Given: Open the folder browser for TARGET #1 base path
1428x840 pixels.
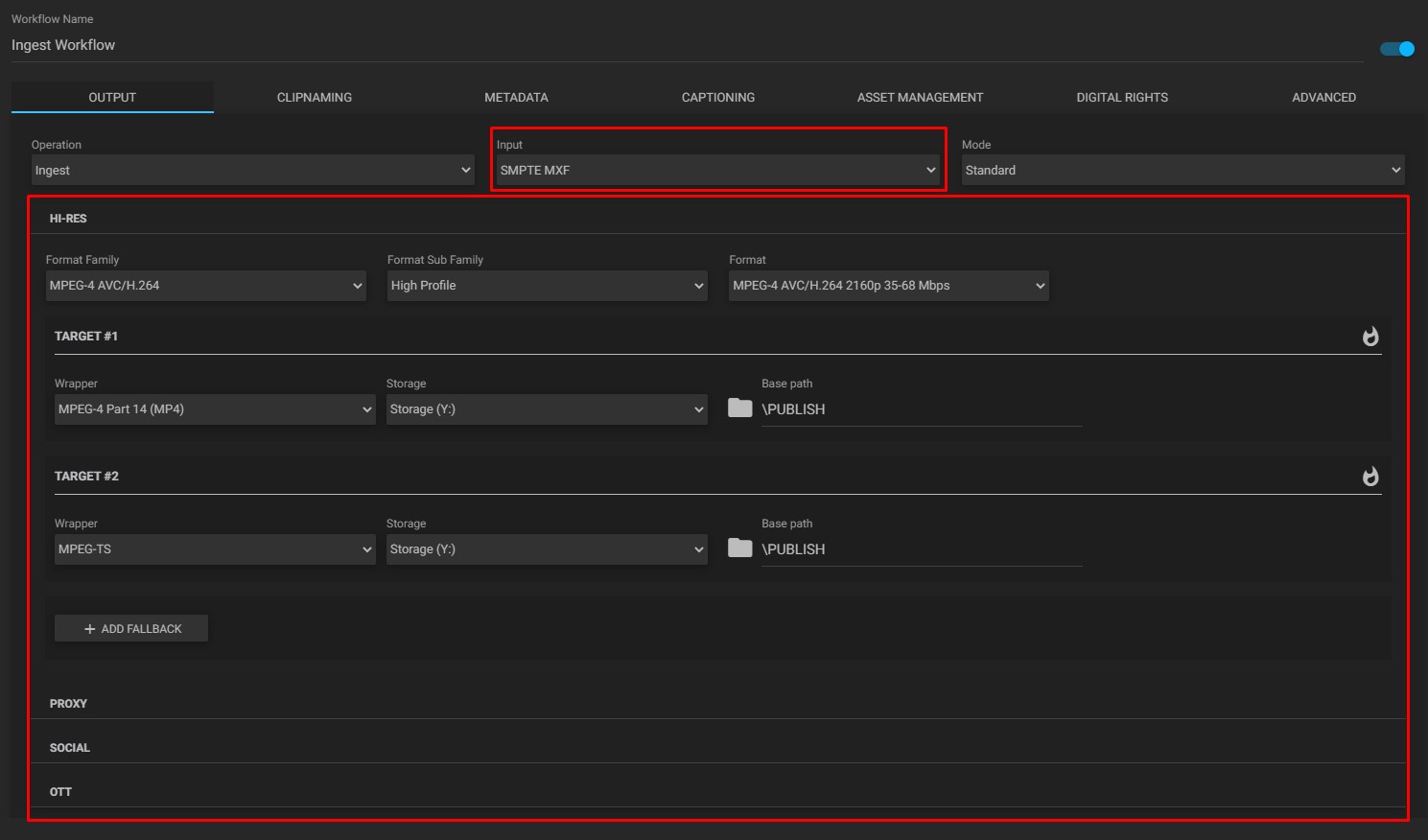Looking at the screenshot, I should 739,408.
